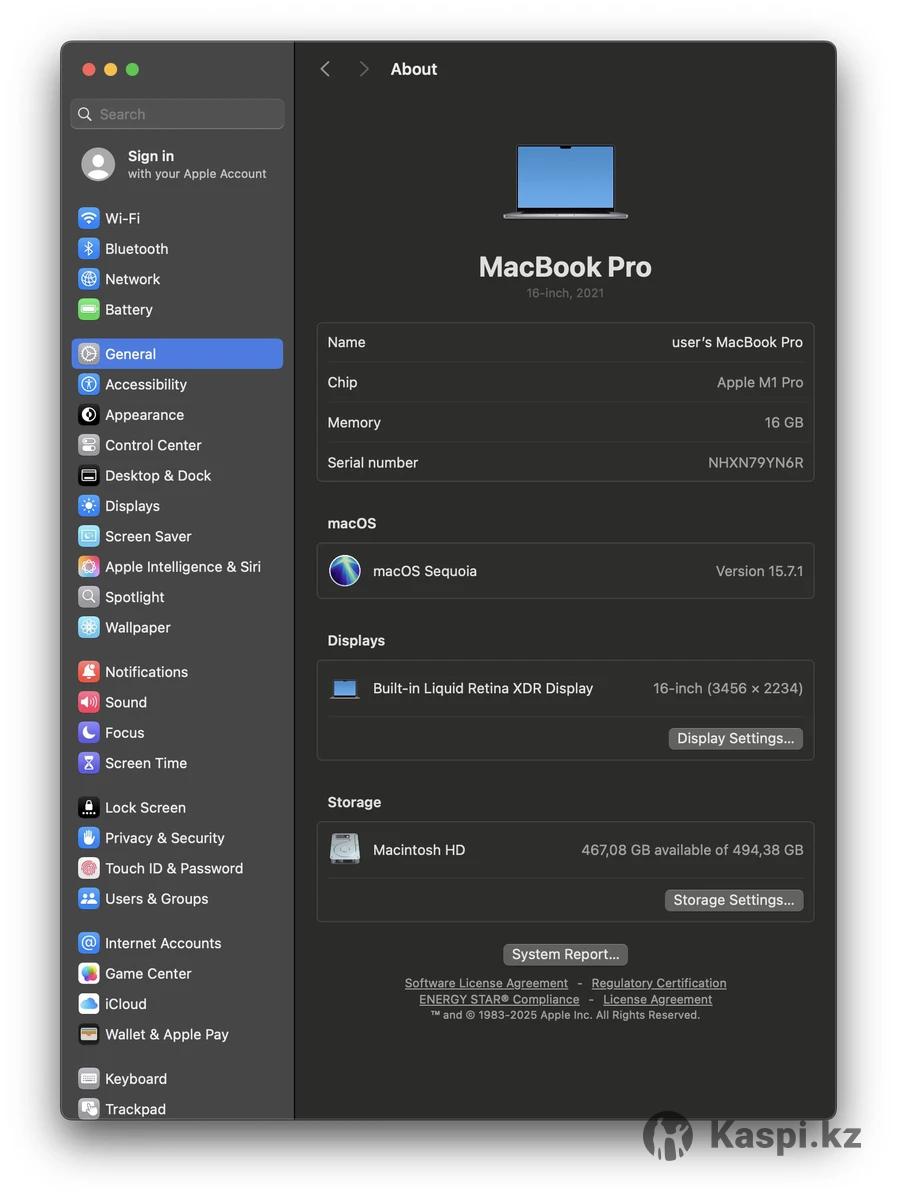The image size is (897, 1200).
Task: Open the Wi-Fi settings icon
Action: click(x=89, y=218)
